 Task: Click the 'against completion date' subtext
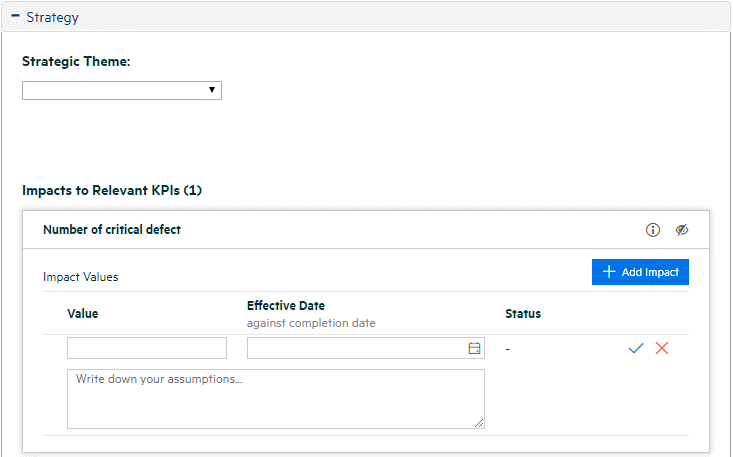pyautogui.click(x=311, y=323)
